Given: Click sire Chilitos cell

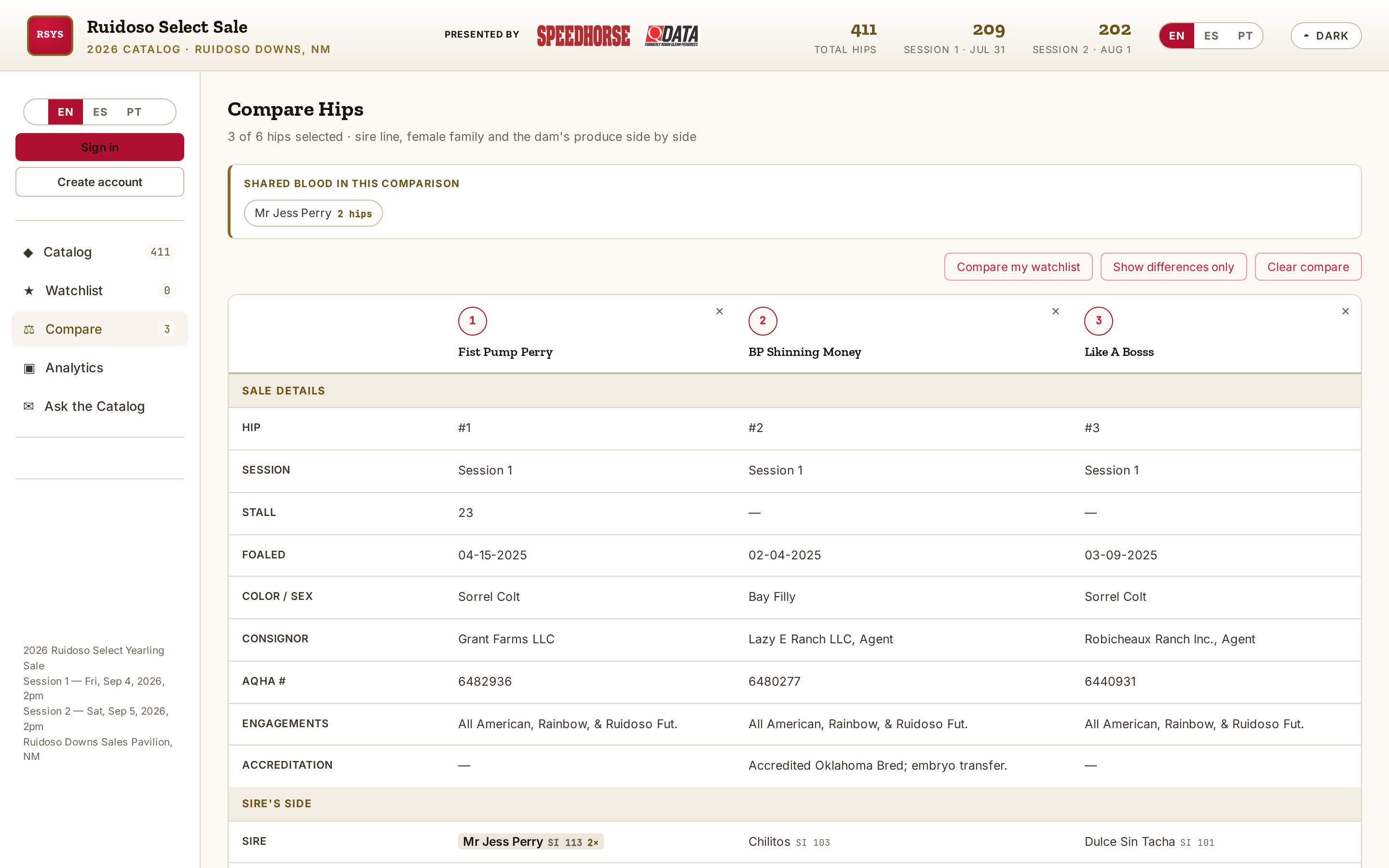Looking at the screenshot, I should click(x=789, y=841).
